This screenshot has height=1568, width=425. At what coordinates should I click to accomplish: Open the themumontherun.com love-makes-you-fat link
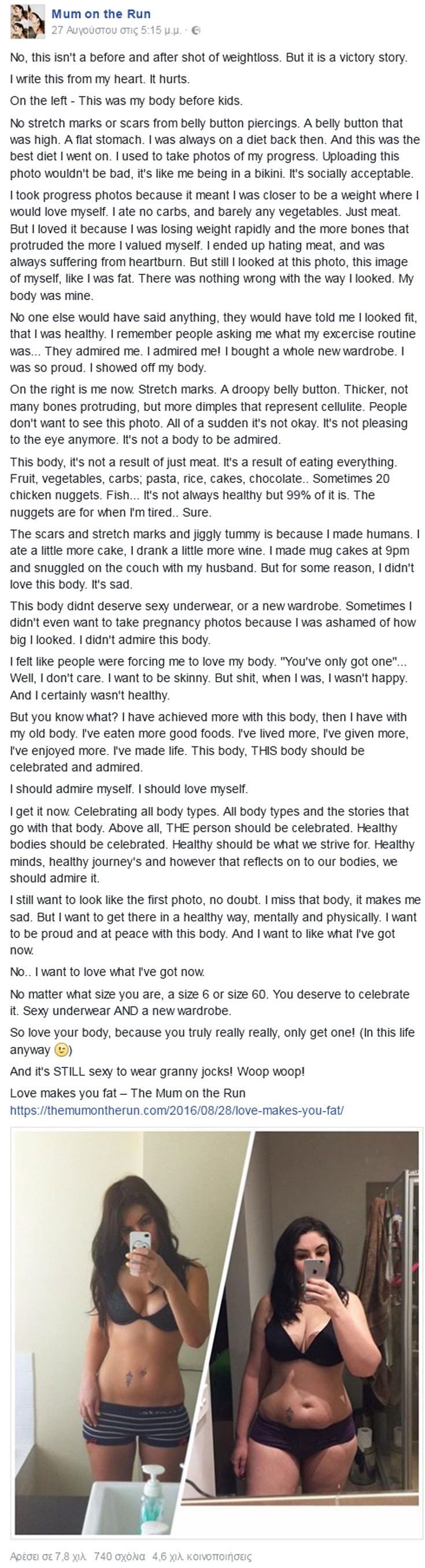176,1110
